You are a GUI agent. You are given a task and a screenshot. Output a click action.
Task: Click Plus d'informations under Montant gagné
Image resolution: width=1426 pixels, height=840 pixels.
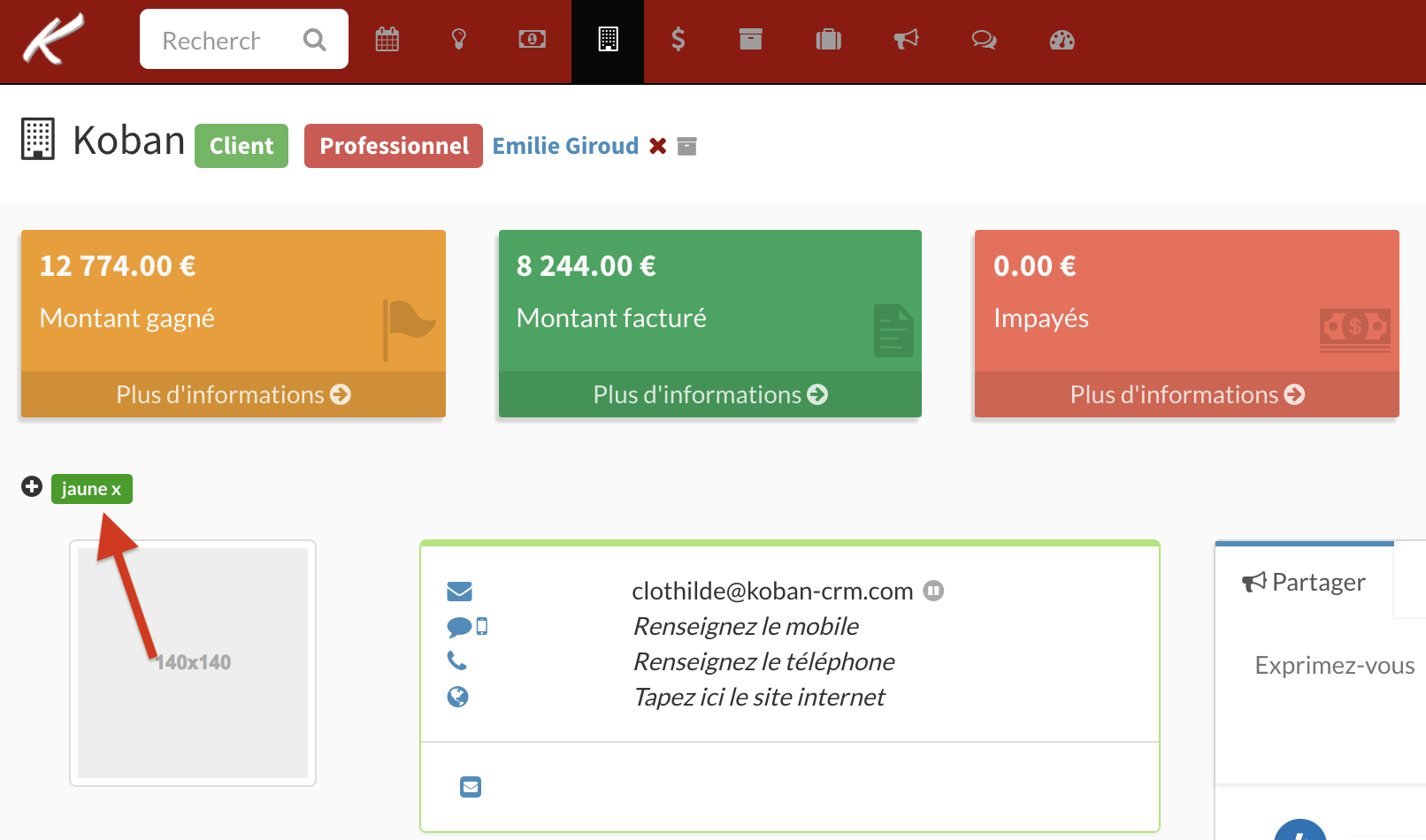pyautogui.click(x=234, y=394)
